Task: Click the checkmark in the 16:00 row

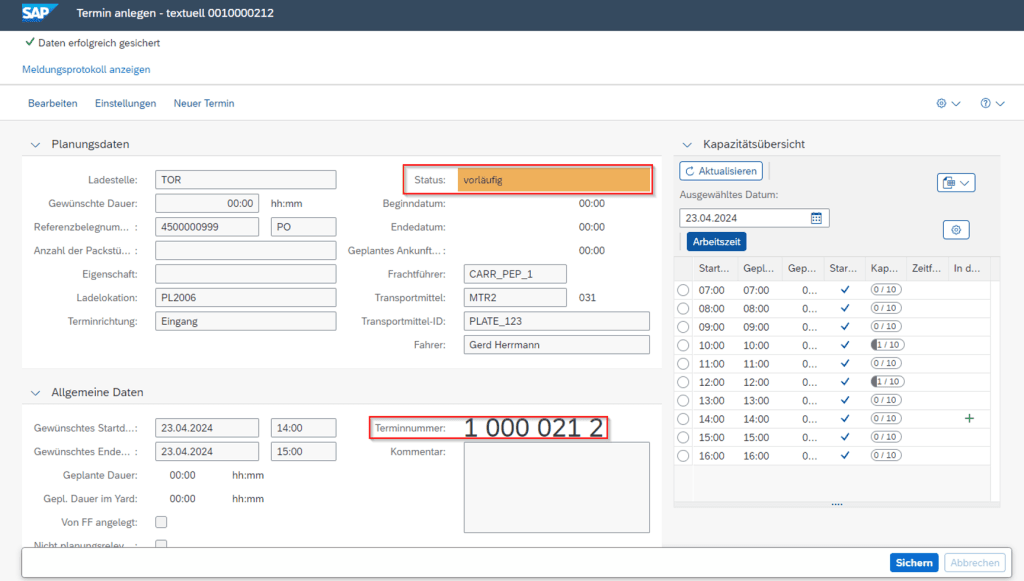Action: [845, 455]
